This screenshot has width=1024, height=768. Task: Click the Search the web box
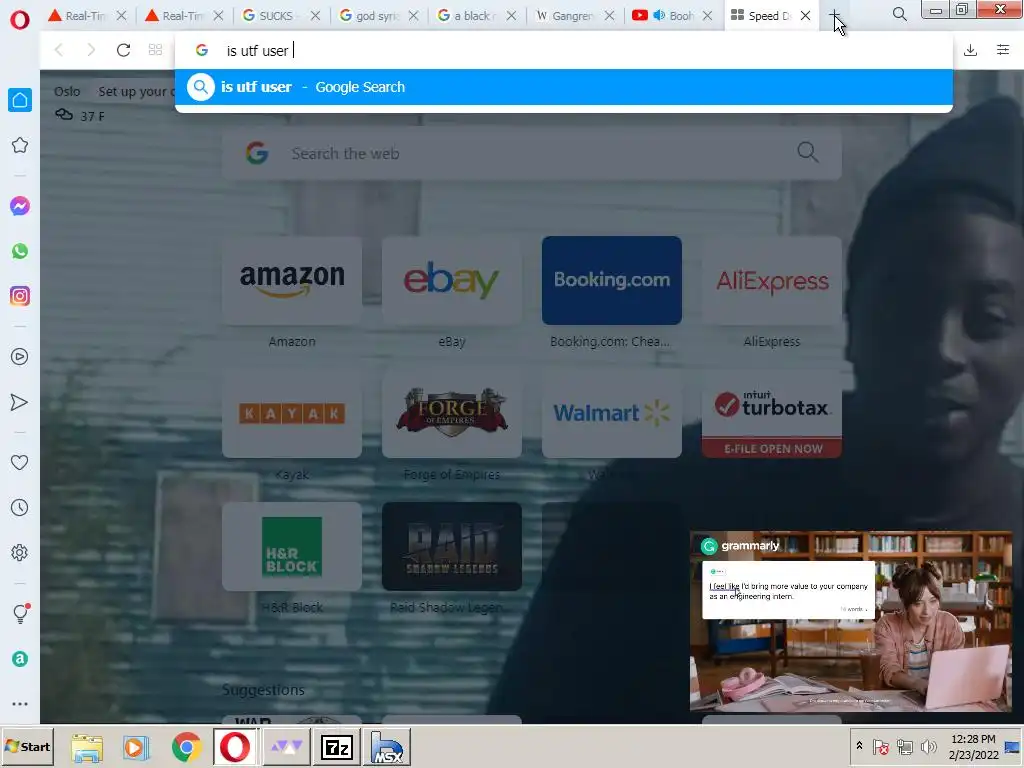coord(532,153)
